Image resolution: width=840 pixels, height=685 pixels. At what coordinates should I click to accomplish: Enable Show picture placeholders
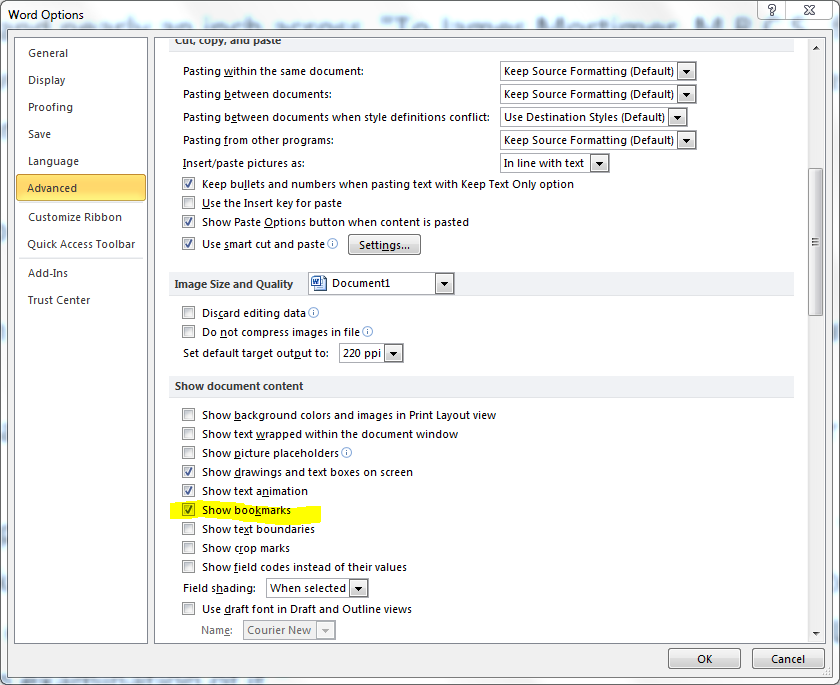coord(189,453)
